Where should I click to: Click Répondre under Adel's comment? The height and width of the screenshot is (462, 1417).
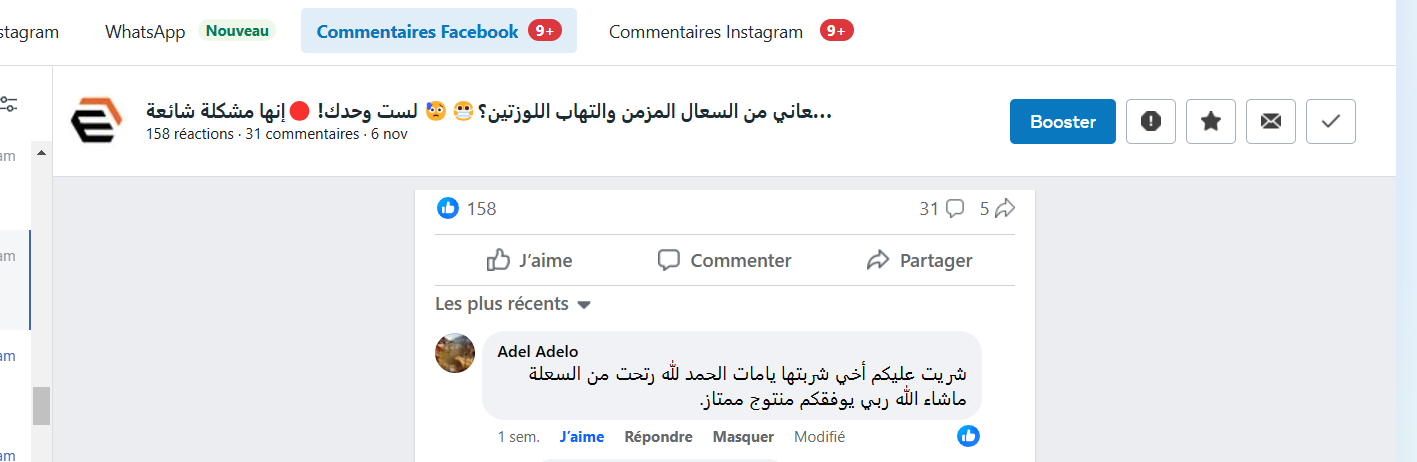click(658, 437)
